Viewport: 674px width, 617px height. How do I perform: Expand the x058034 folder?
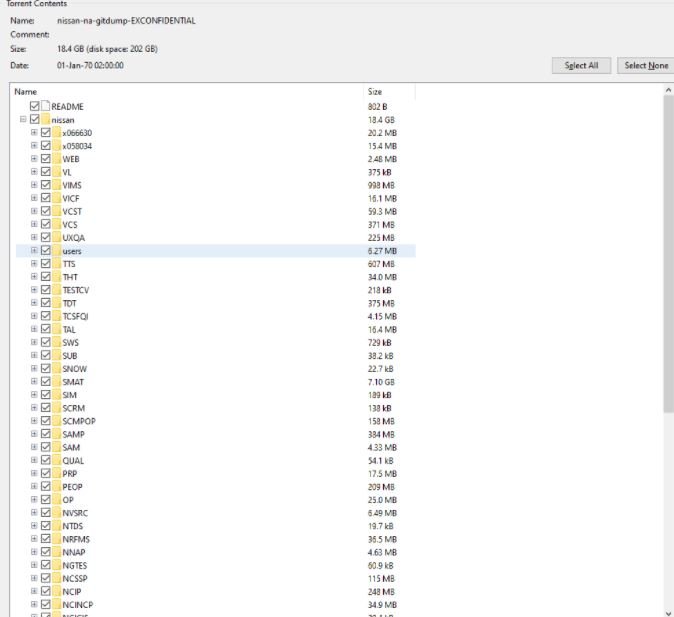(34, 145)
